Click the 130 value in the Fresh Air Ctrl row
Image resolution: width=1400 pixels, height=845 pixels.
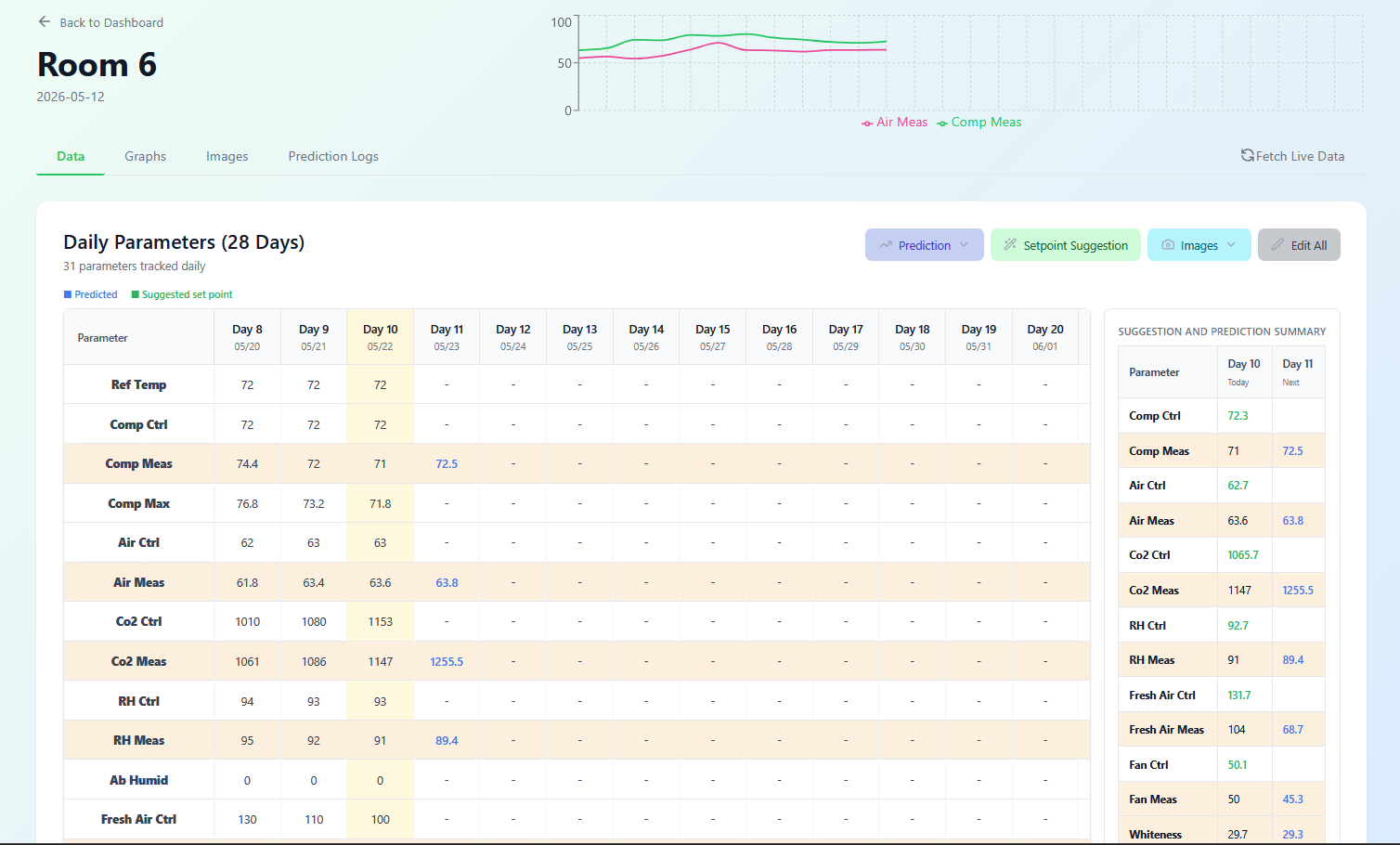click(x=247, y=819)
